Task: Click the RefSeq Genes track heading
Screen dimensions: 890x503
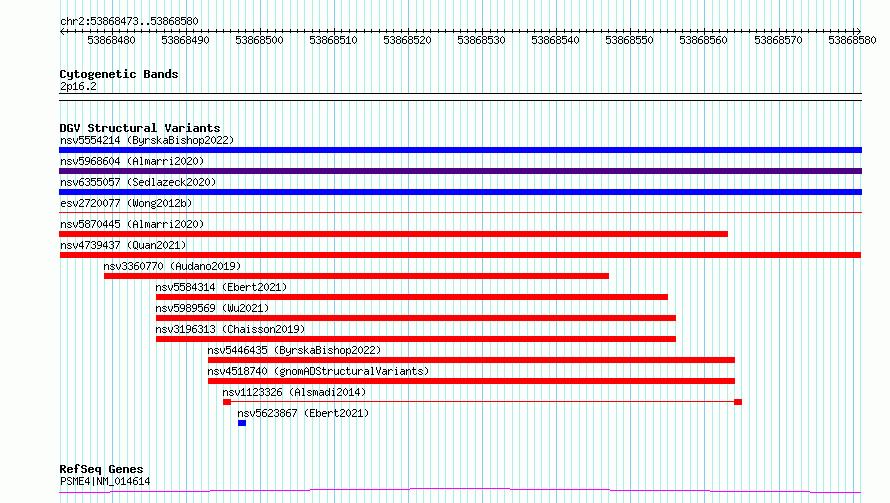Action: [x=101, y=470]
